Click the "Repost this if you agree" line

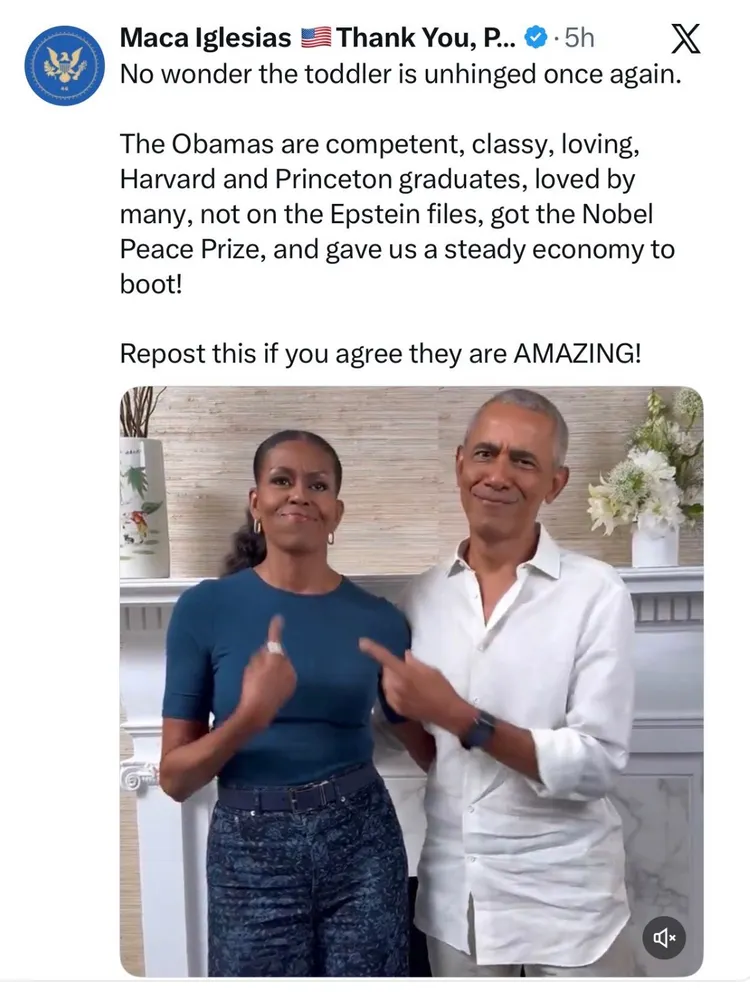point(380,353)
